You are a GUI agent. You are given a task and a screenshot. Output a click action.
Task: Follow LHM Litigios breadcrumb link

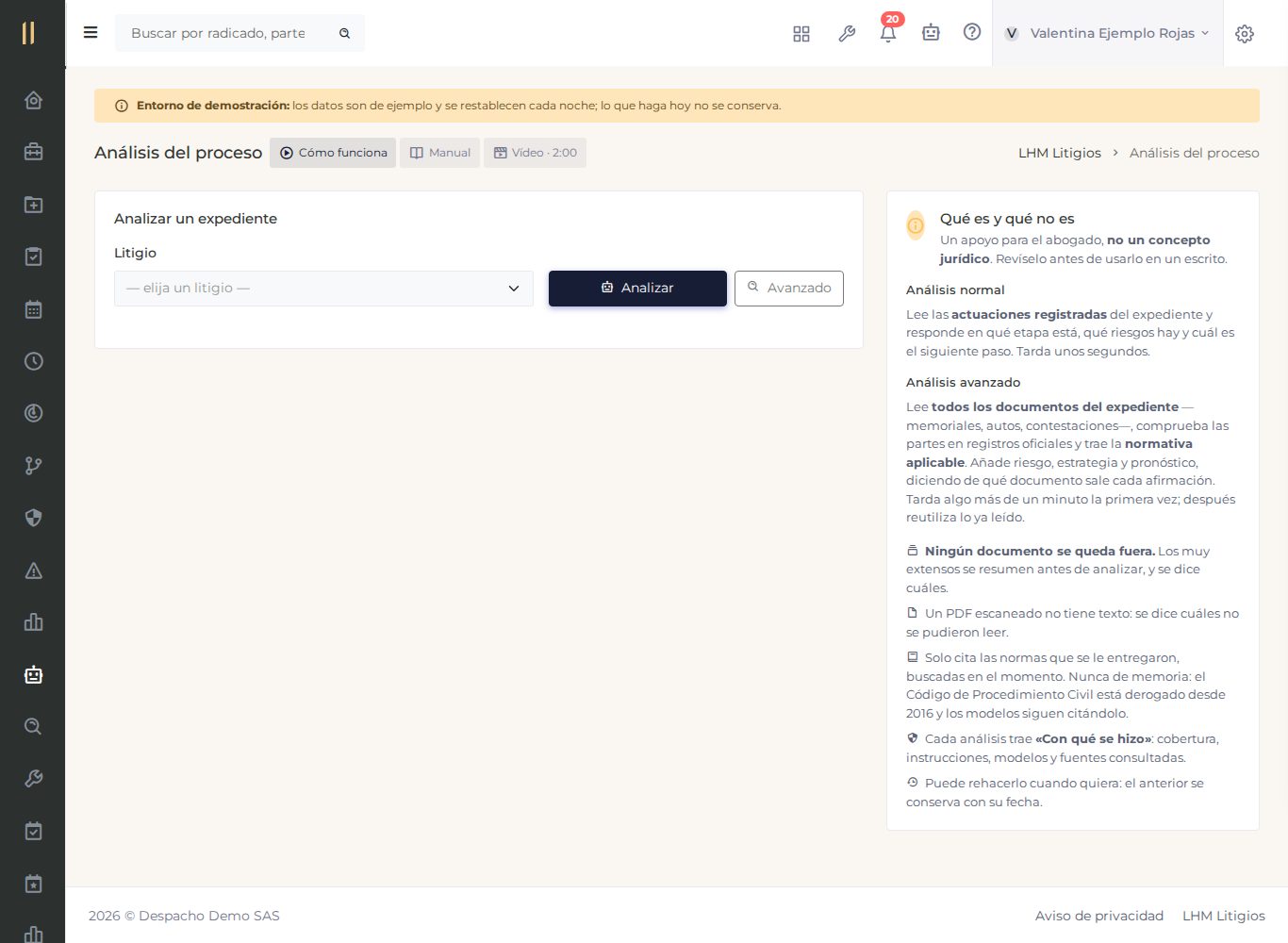[1060, 153]
